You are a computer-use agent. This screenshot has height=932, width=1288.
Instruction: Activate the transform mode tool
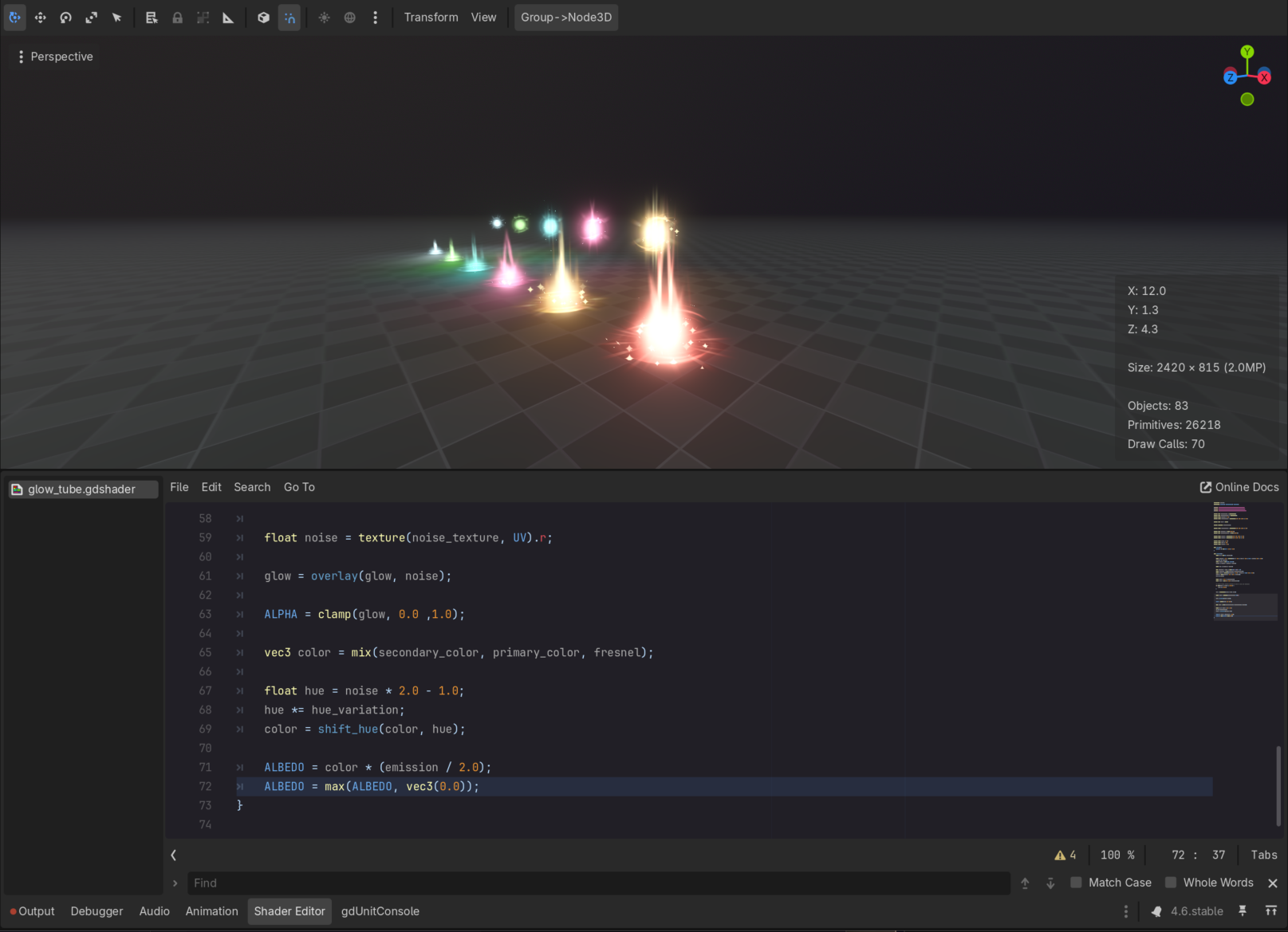(x=14, y=18)
